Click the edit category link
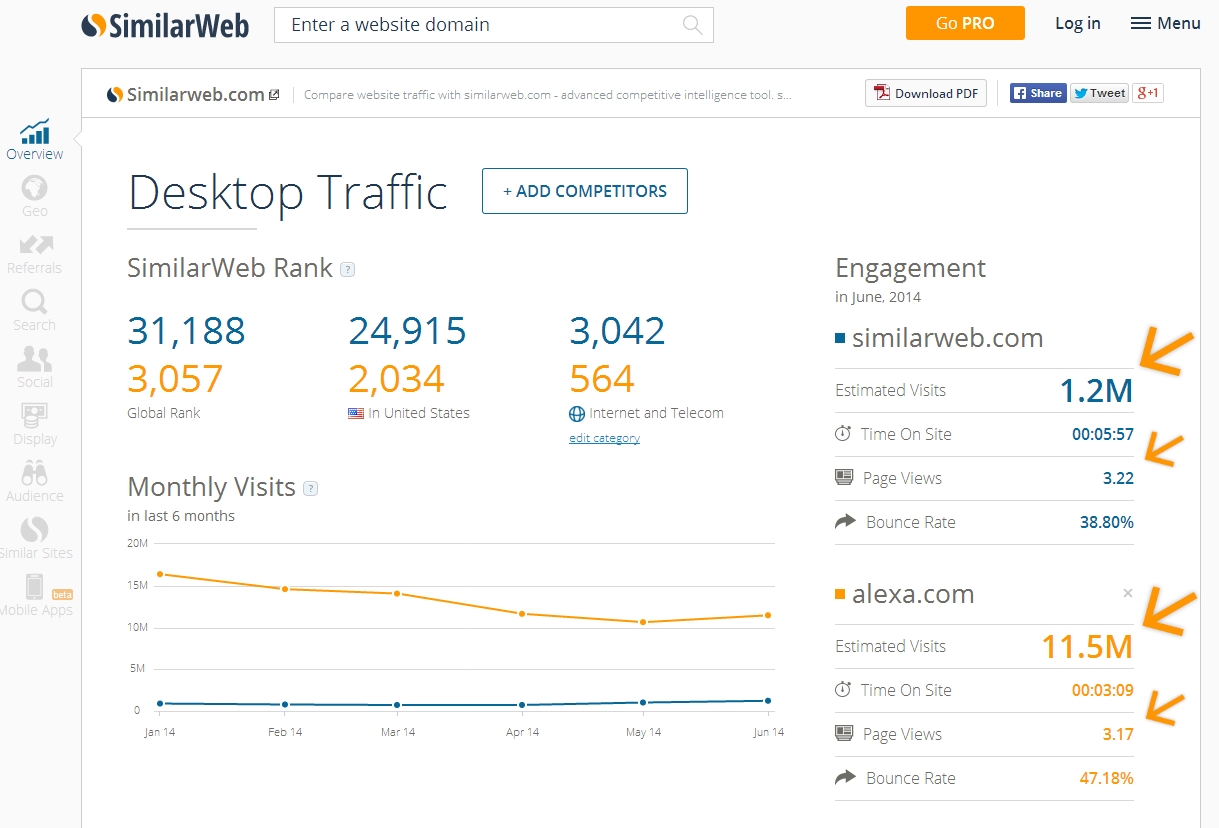Viewport: 1219px width, 828px height. [x=604, y=438]
